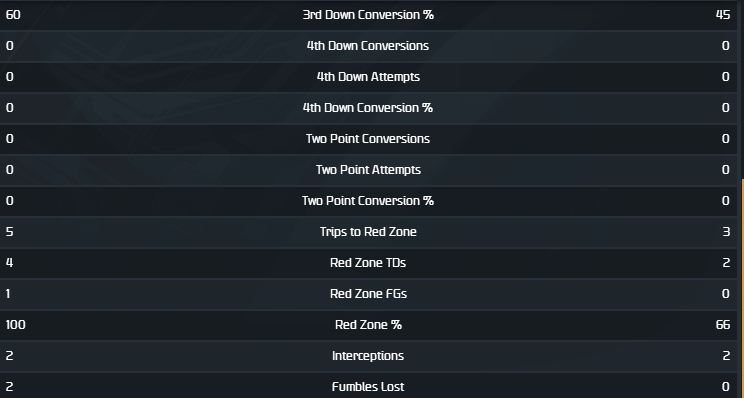Image resolution: width=744 pixels, height=398 pixels.
Task: Select the Interceptions stat row
Action: (x=368, y=356)
